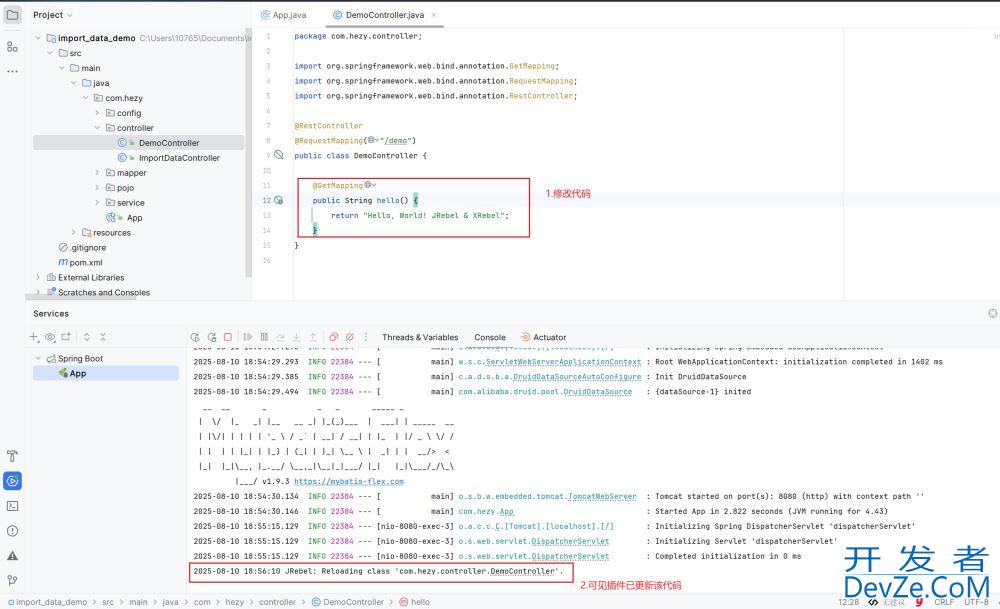
Task: Switch to Console tab
Action: click(x=490, y=337)
